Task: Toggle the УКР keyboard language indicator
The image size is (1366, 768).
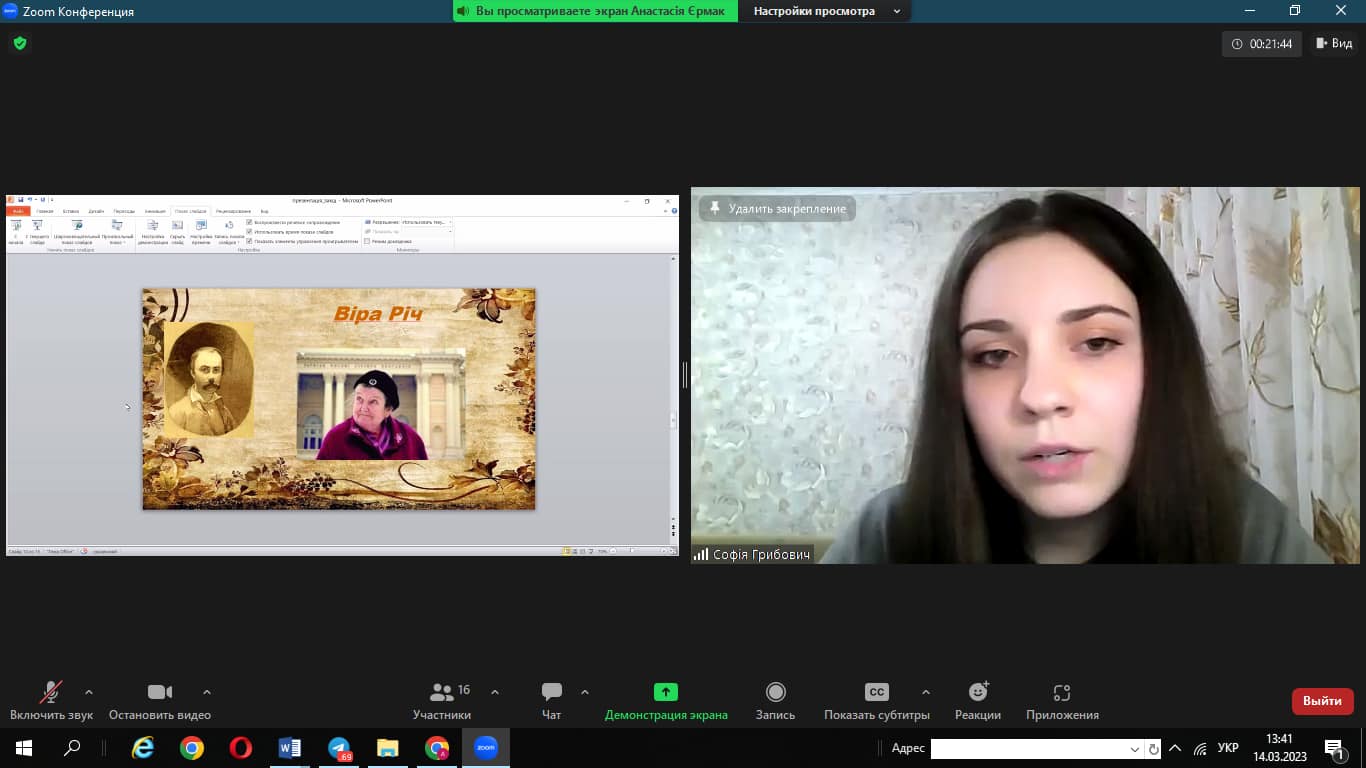Action: pyautogui.click(x=1229, y=749)
